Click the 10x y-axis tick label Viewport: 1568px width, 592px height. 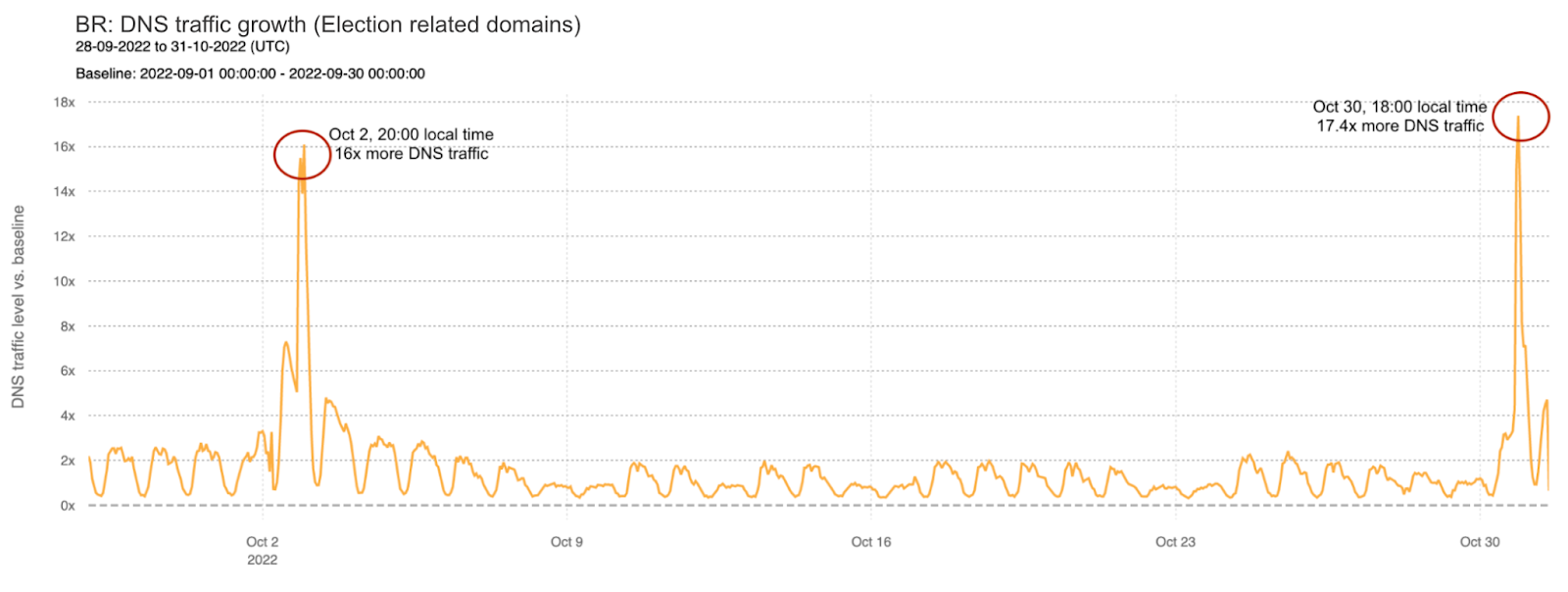click(x=64, y=281)
